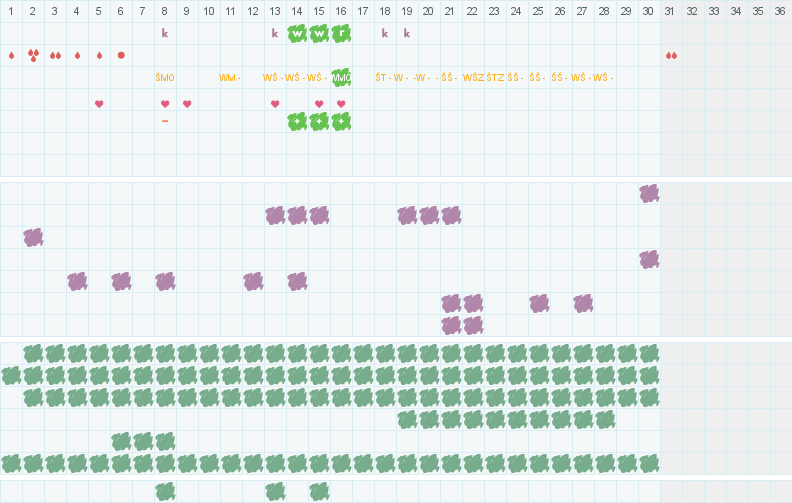Select the purple 'k' marker on day 13
792x503 pixels.
[275, 33]
